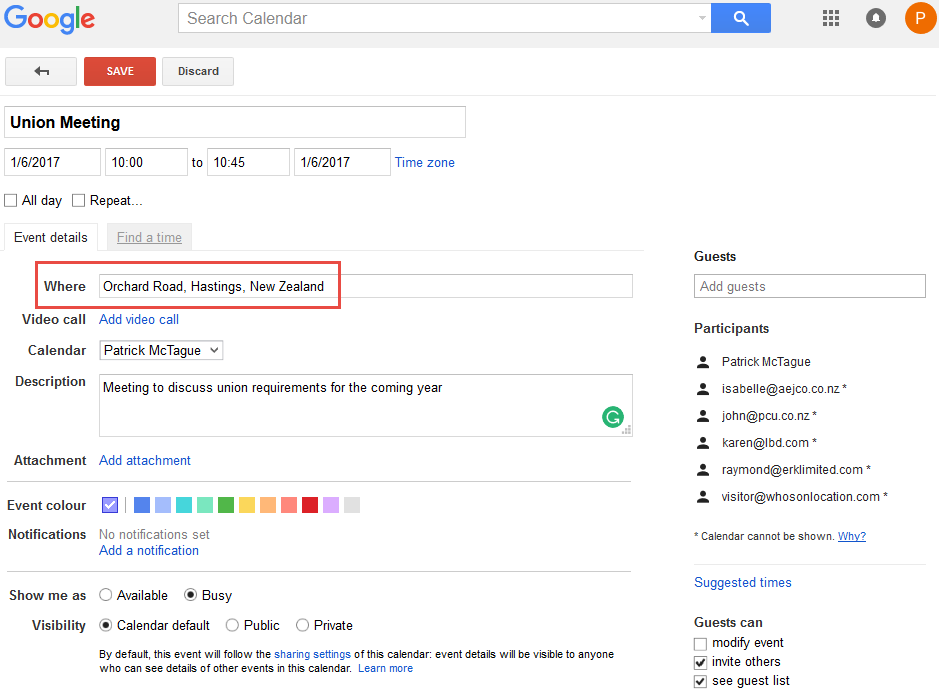The height and width of the screenshot is (693, 939).
Task: Click the end time 10:45 field
Action: [x=248, y=162]
